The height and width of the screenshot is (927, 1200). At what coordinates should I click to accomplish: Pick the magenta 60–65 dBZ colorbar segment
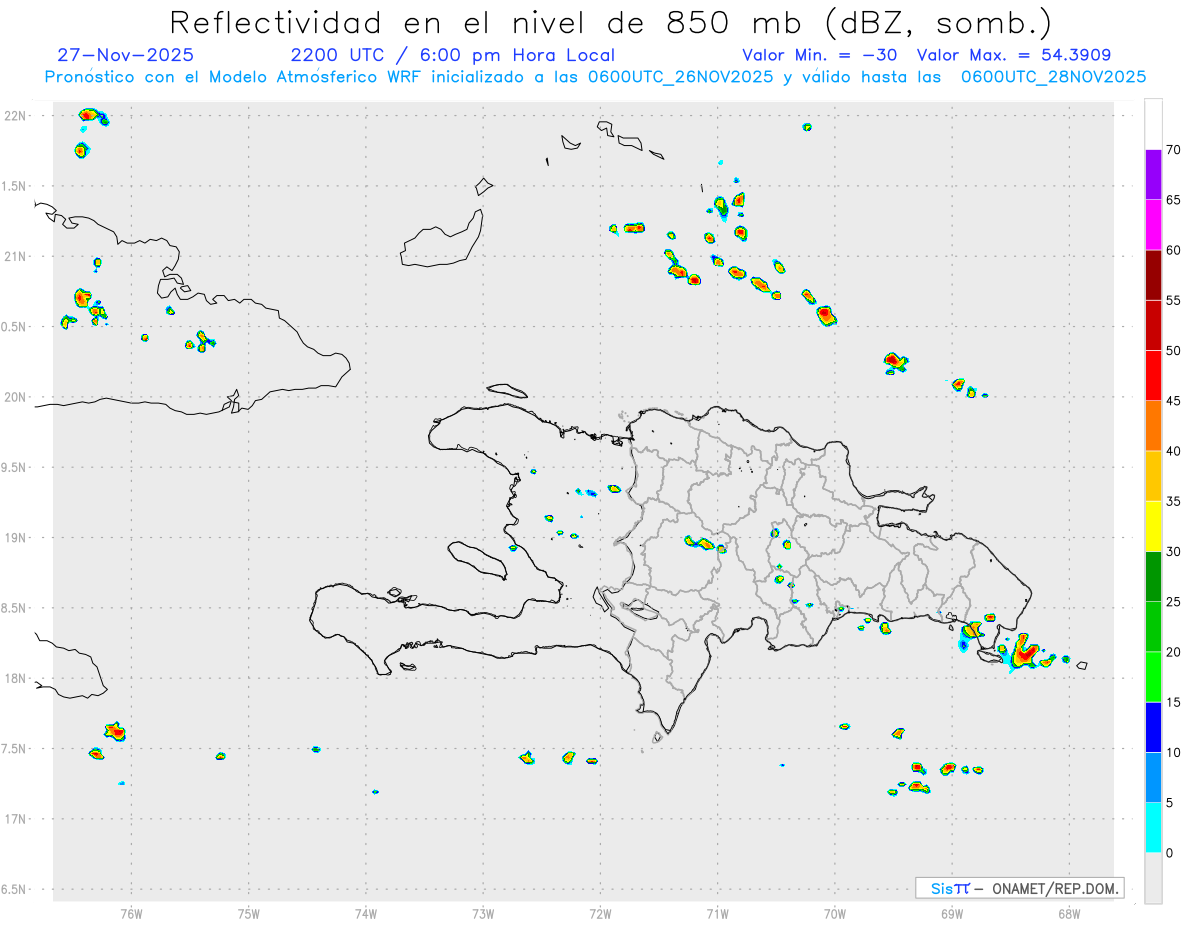(1153, 225)
